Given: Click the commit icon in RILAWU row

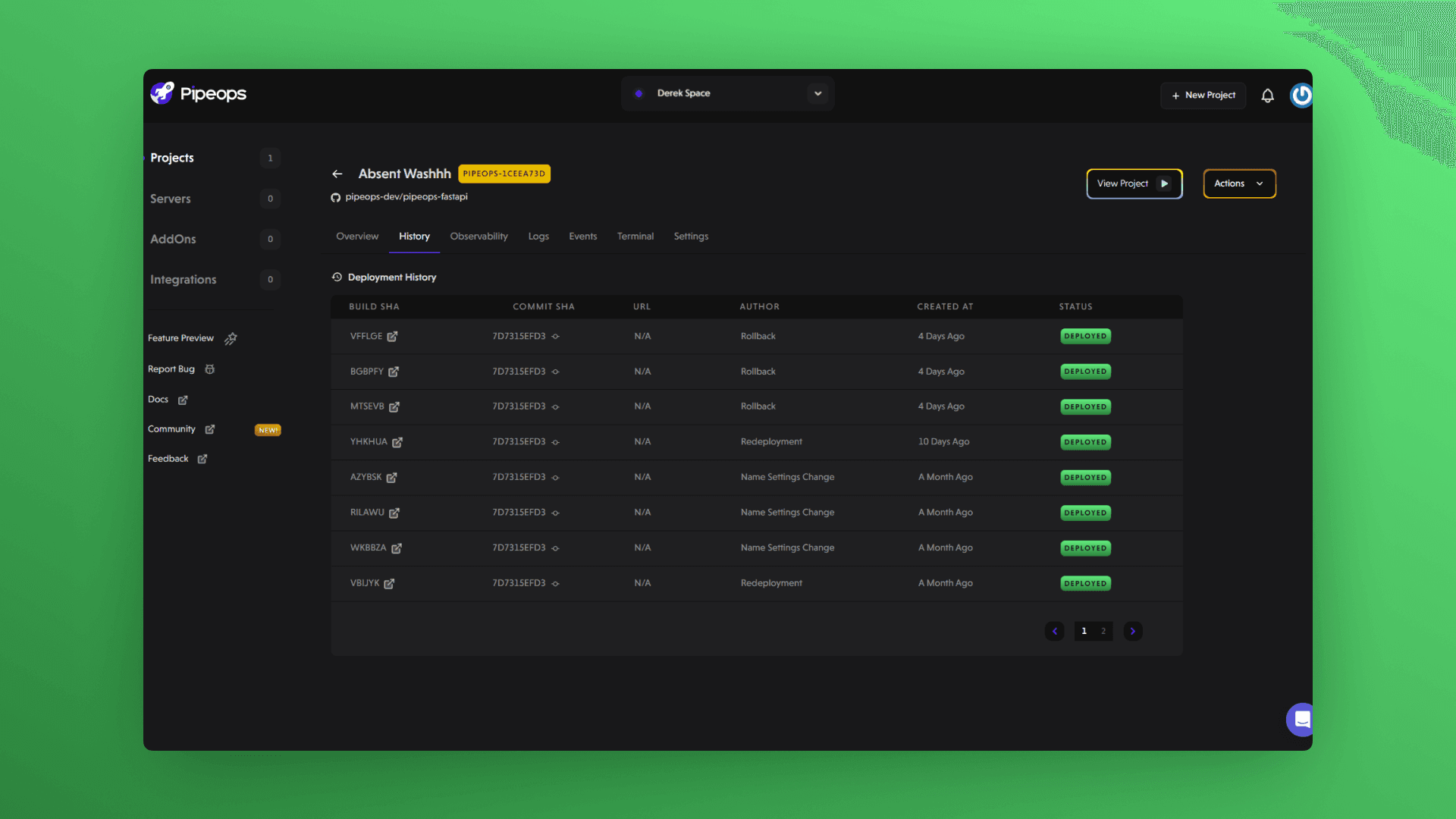Looking at the screenshot, I should point(555,513).
